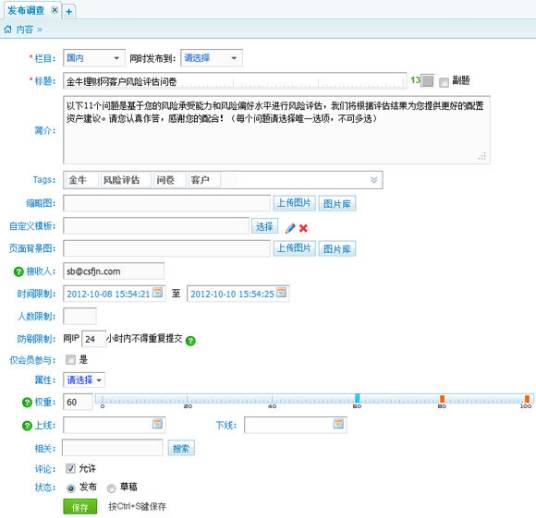
Task: Click the 权重 value field showing 60
Action: click(x=78, y=402)
